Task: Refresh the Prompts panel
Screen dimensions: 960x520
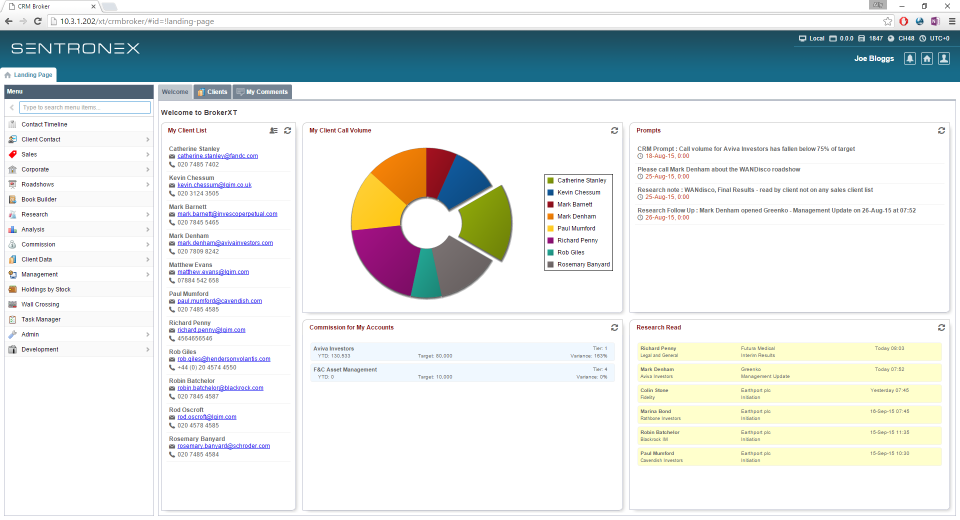Action: pyautogui.click(x=941, y=130)
